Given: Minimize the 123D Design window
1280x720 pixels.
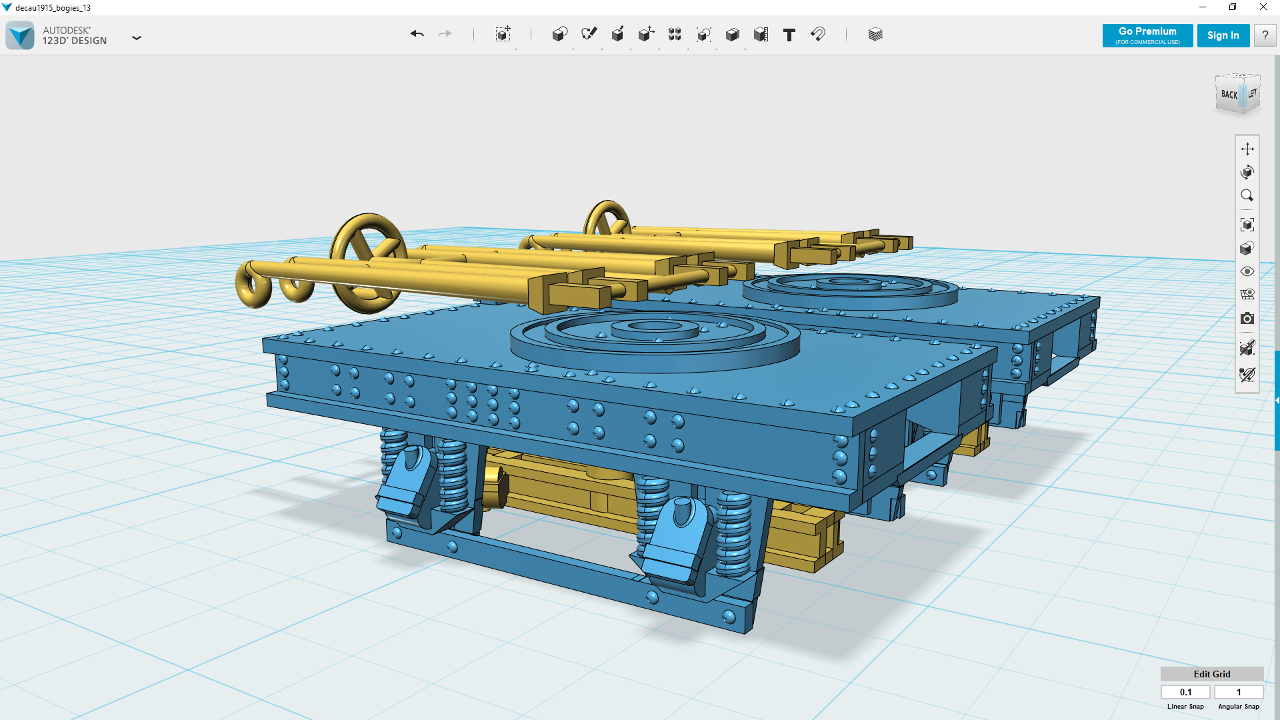Looking at the screenshot, I should (x=1203, y=7).
